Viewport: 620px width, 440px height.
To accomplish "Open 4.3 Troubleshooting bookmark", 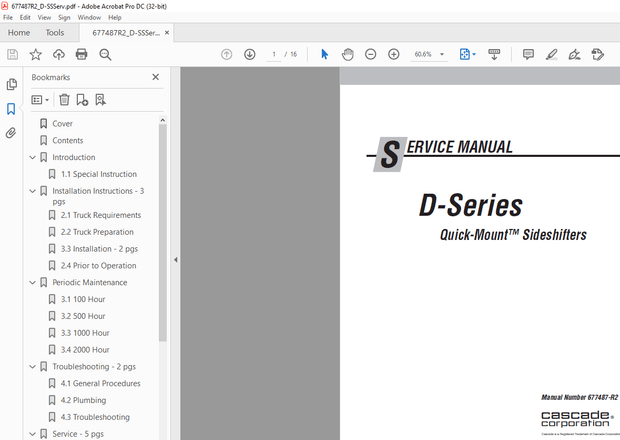I will (x=95, y=417).
